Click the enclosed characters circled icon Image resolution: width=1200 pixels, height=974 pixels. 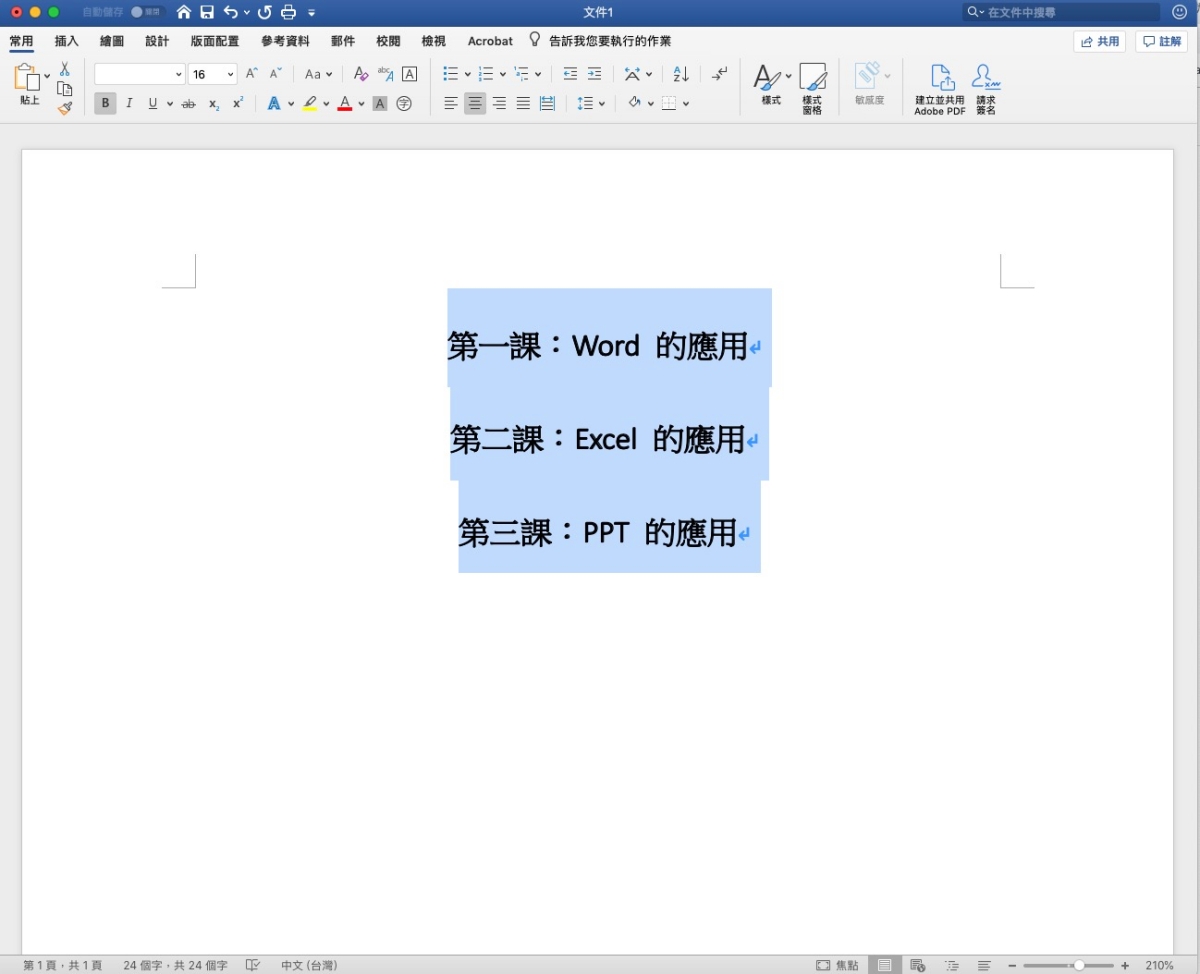click(404, 103)
